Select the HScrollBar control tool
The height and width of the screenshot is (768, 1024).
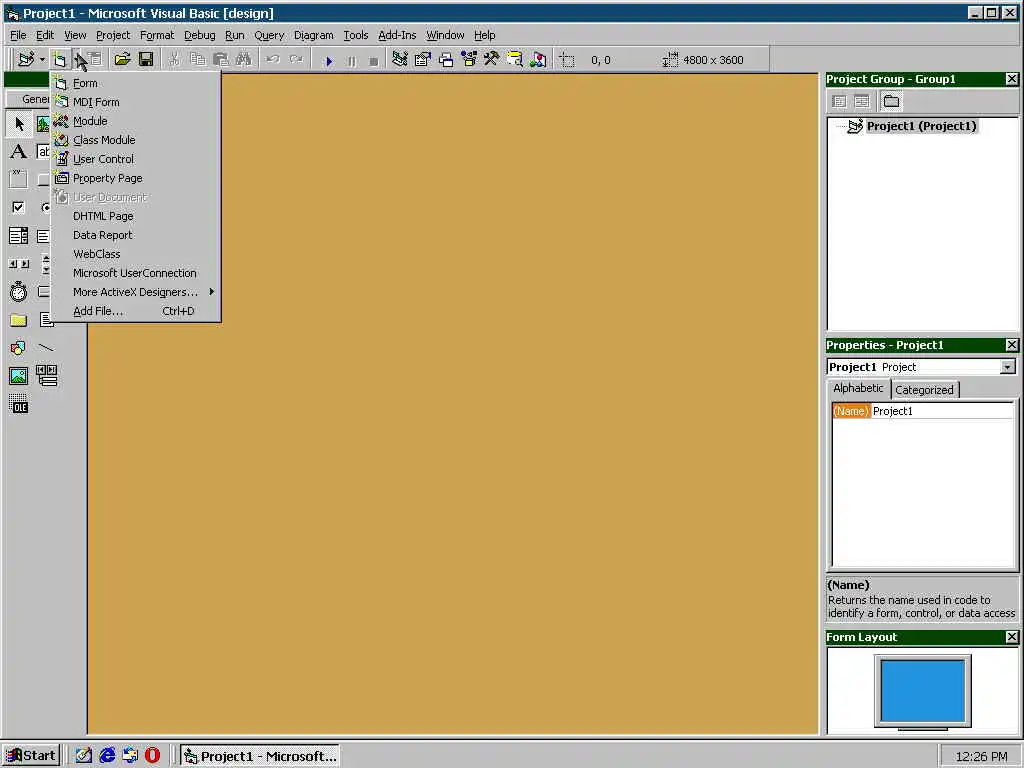pos(18,264)
